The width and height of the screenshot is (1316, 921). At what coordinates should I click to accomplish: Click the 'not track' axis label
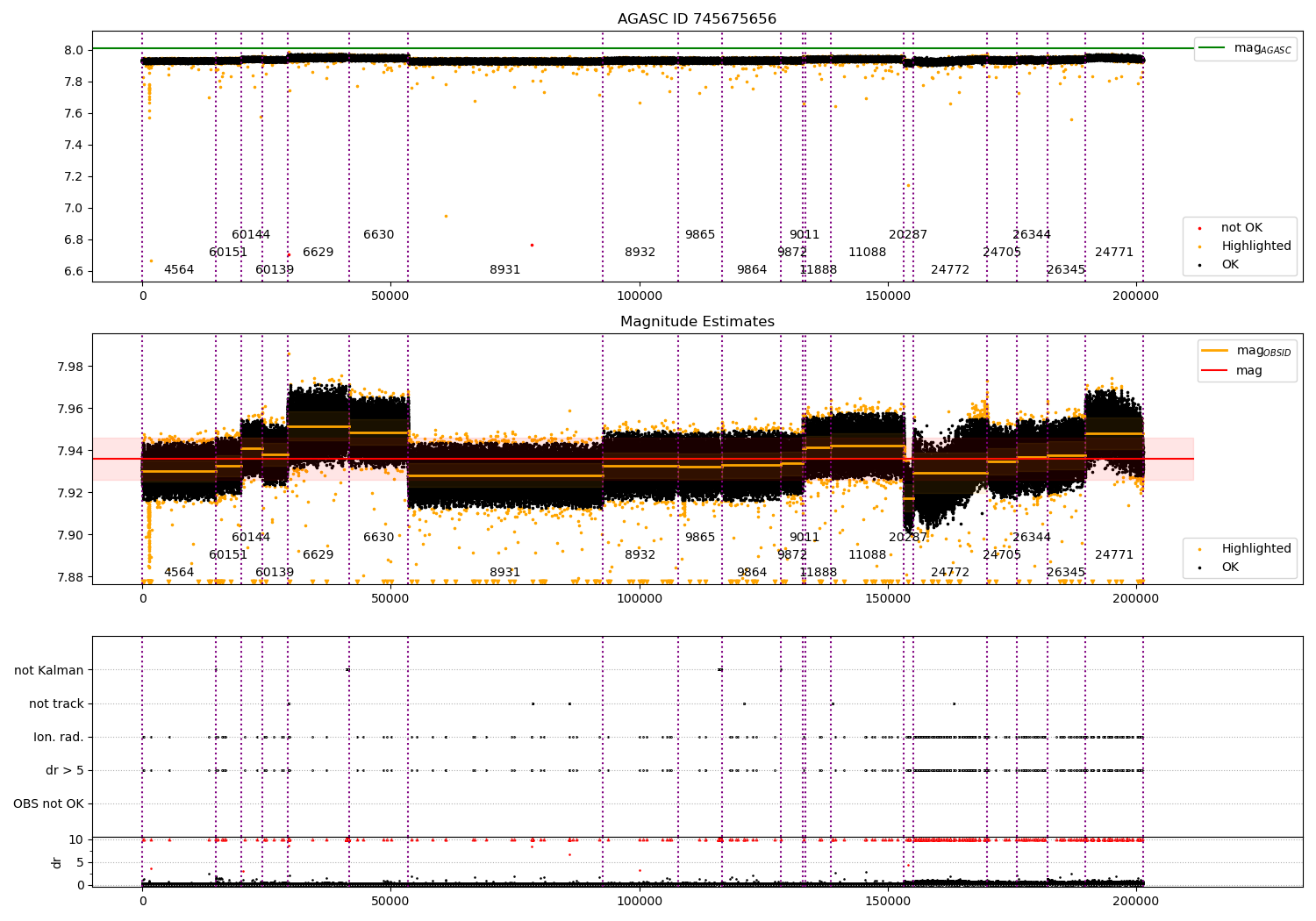[56, 704]
